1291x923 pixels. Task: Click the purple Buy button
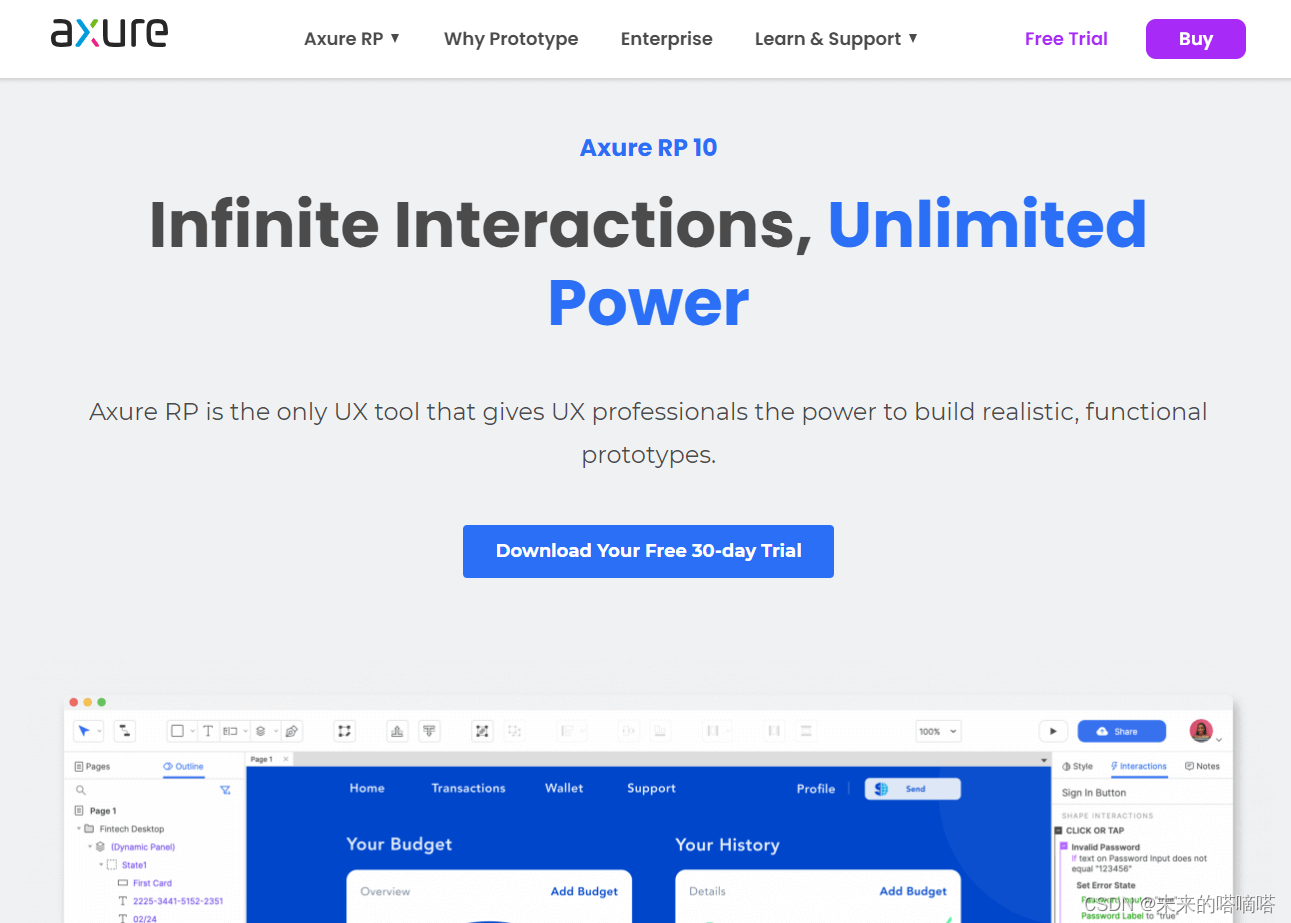pos(1196,39)
